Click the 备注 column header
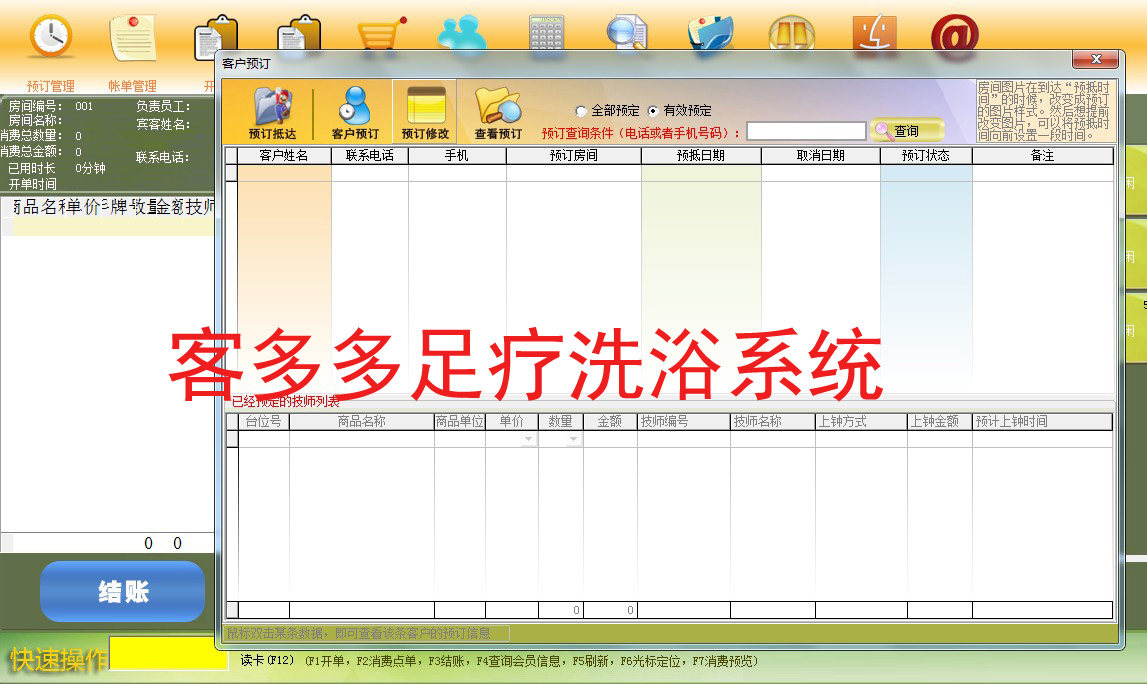The image size is (1147, 684). coord(1042,156)
